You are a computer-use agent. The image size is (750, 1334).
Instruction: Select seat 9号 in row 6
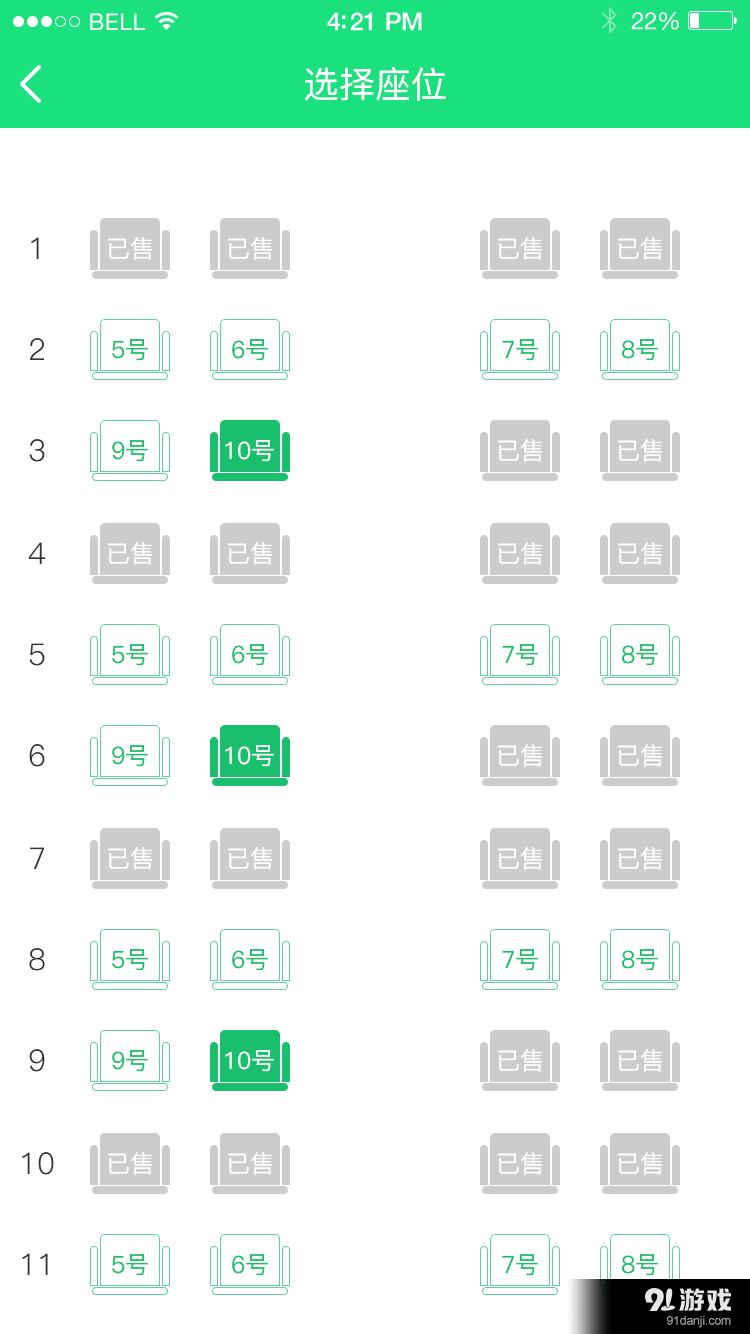(x=130, y=755)
